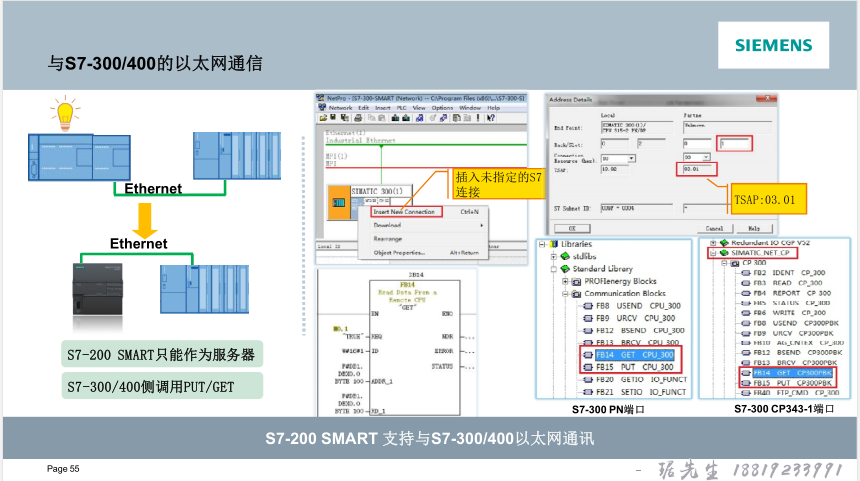Click the CP 300 folder icon
Image resolution: width=860 pixels, height=481 pixels.
[735, 263]
